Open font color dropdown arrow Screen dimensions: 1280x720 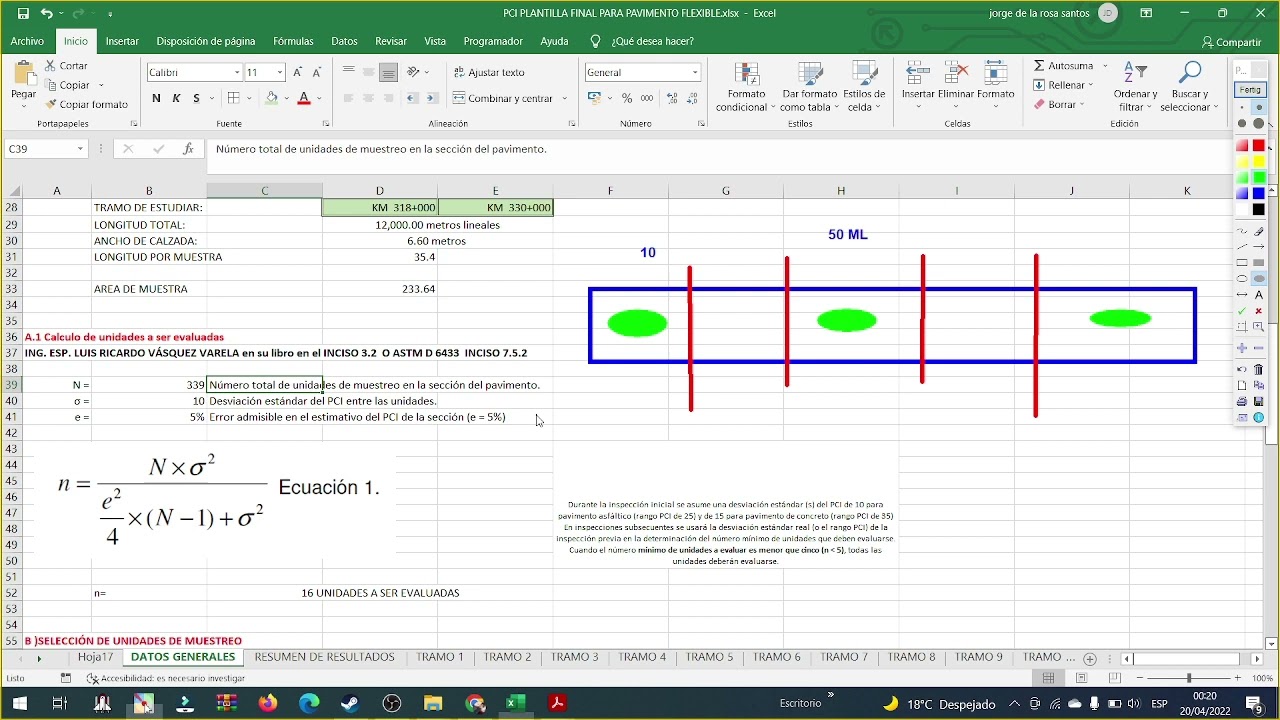pos(319,98)
